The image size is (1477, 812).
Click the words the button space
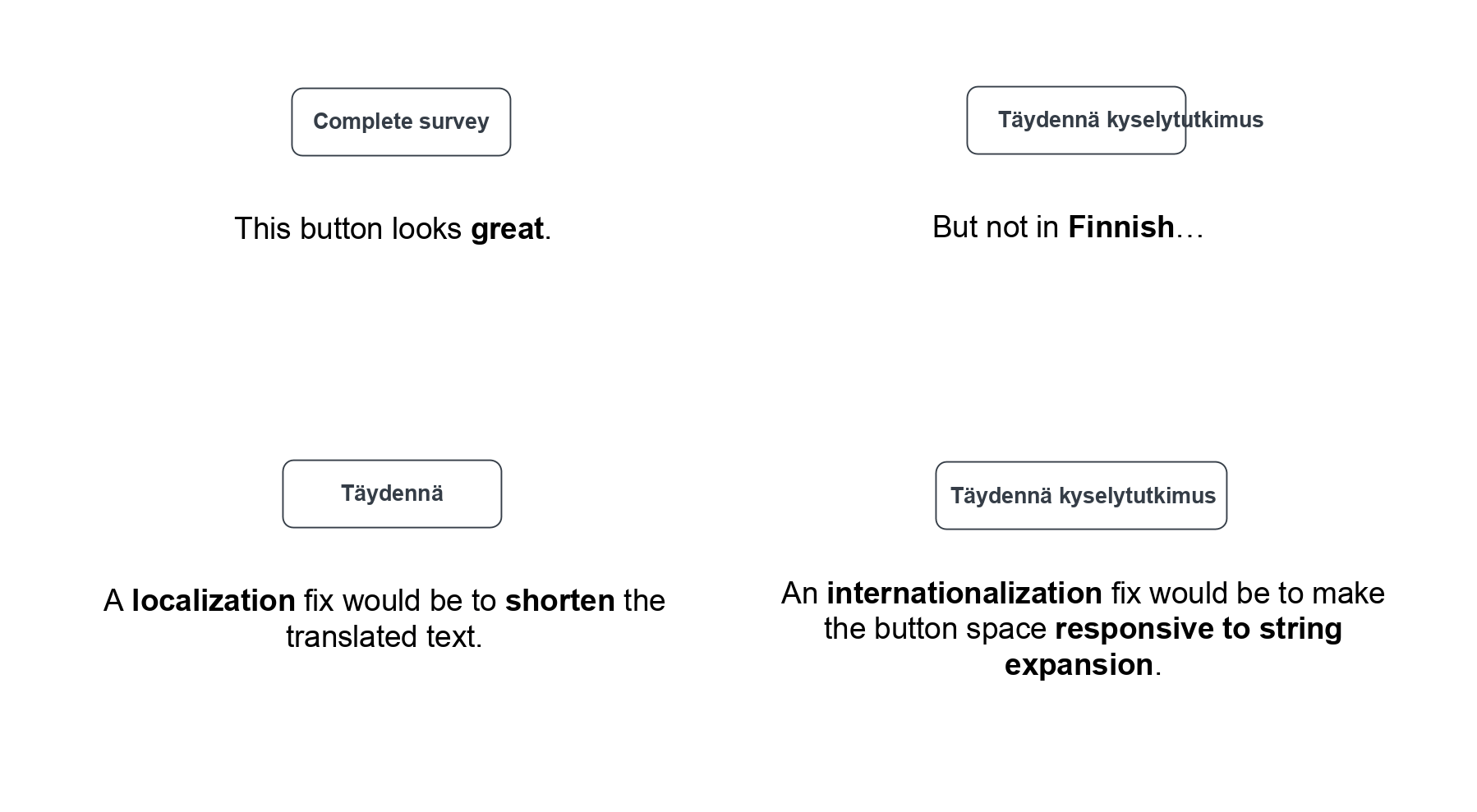[935, 628]
